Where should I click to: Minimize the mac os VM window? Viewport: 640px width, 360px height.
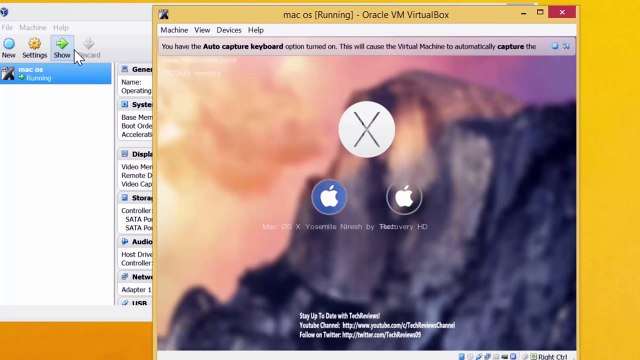(523, 13)
